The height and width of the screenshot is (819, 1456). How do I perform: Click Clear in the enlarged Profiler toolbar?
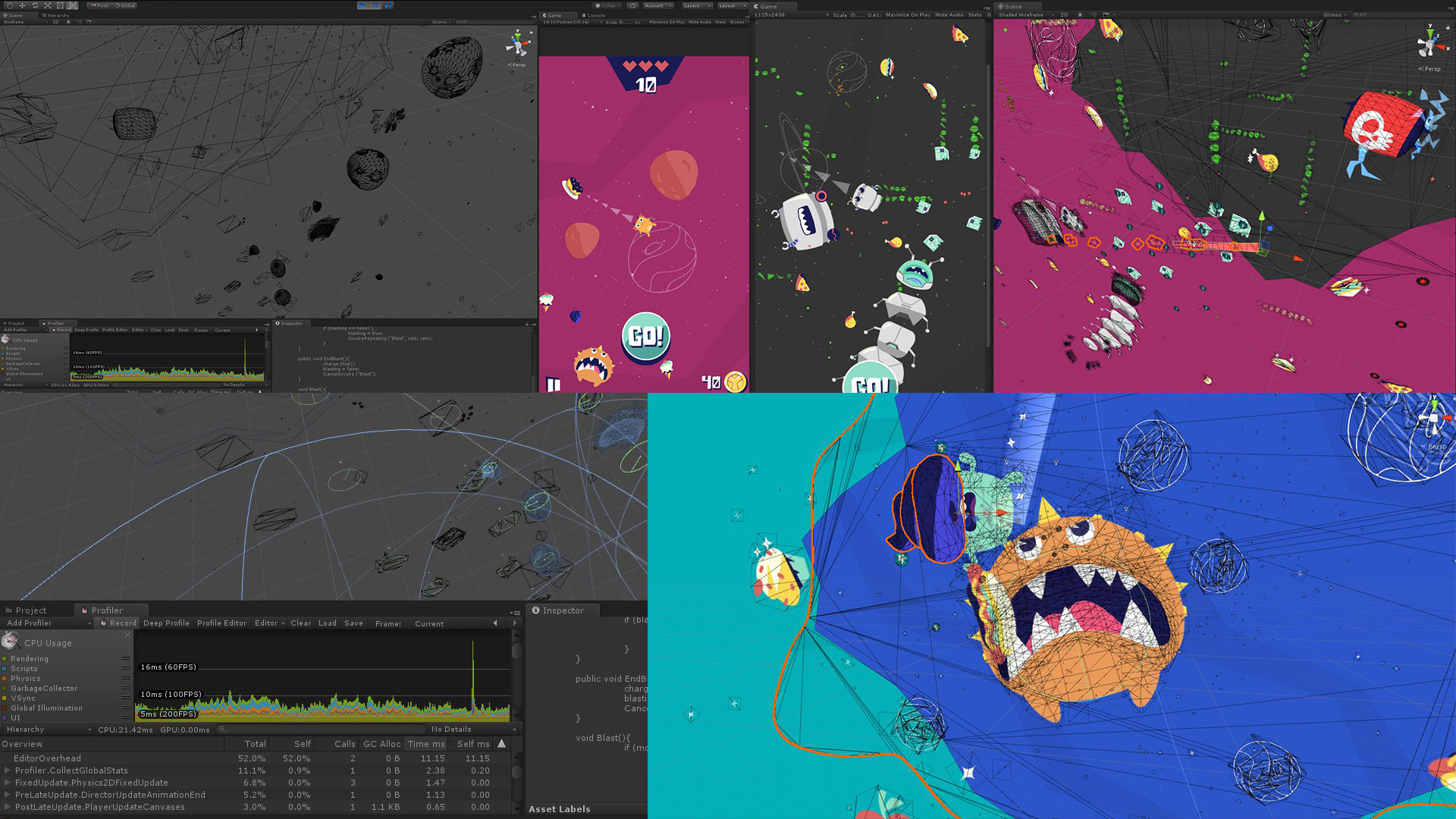pyautogui.click(x=300, y=623)
